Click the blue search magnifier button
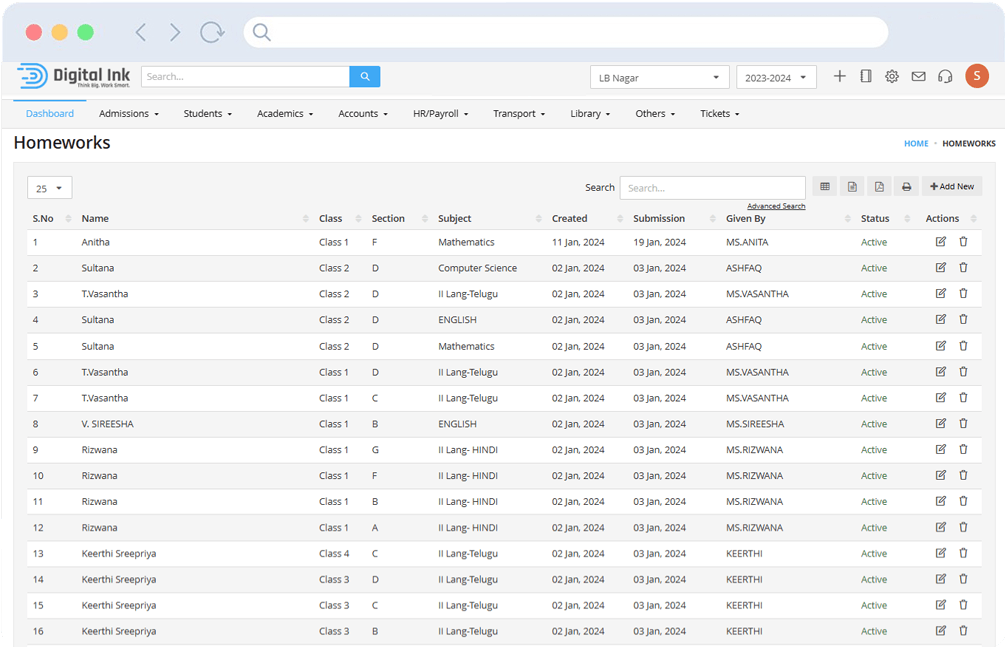This screenshot has height=647, width=1005. pyautogui.click(x=364, y=76)
